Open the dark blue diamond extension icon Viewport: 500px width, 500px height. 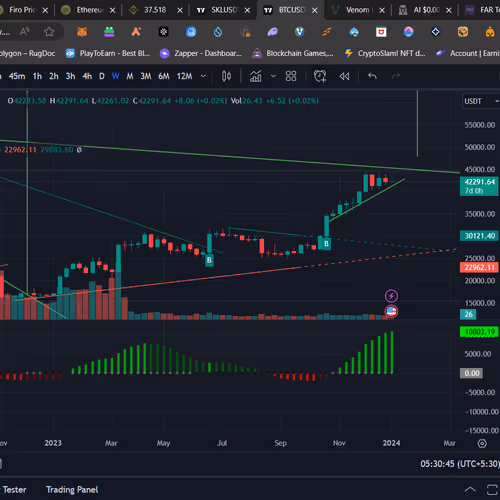click(x=436, y=32)
